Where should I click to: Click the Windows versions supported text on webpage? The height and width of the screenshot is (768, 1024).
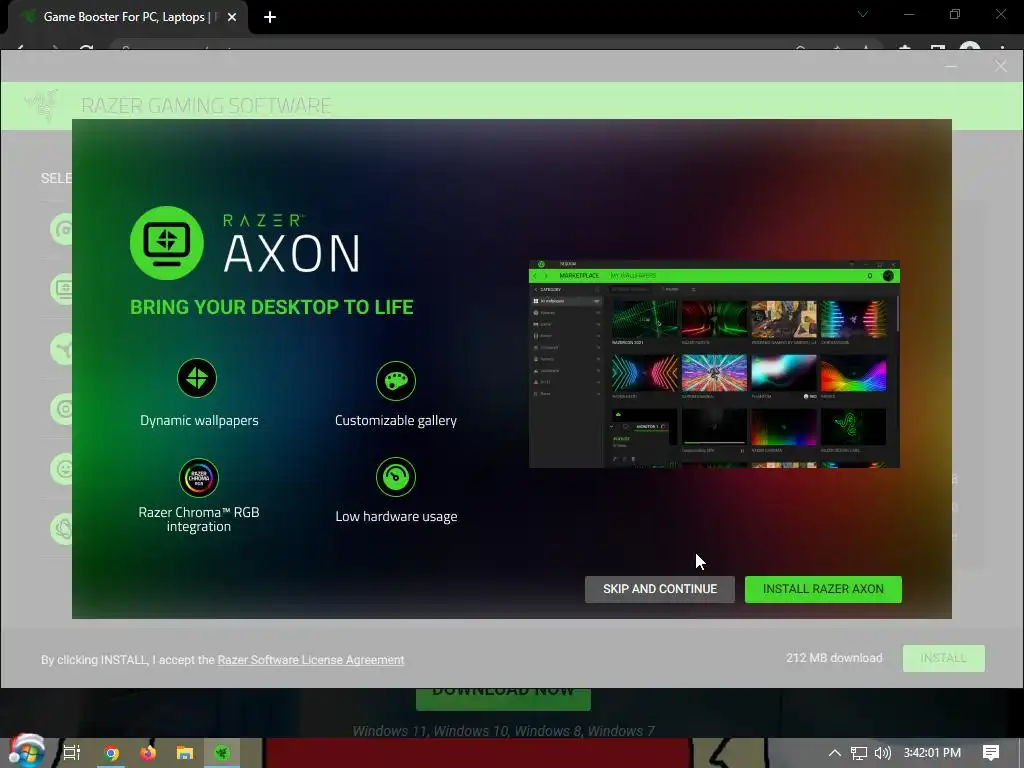point(503,731)
